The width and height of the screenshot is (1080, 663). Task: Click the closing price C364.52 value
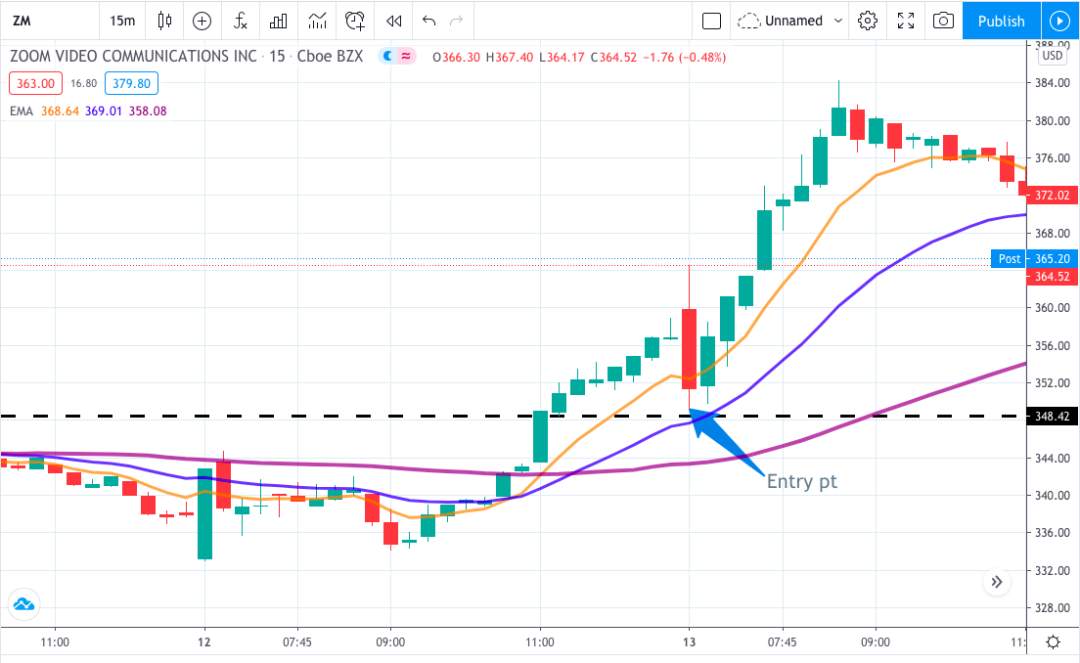tap(614, 57)
